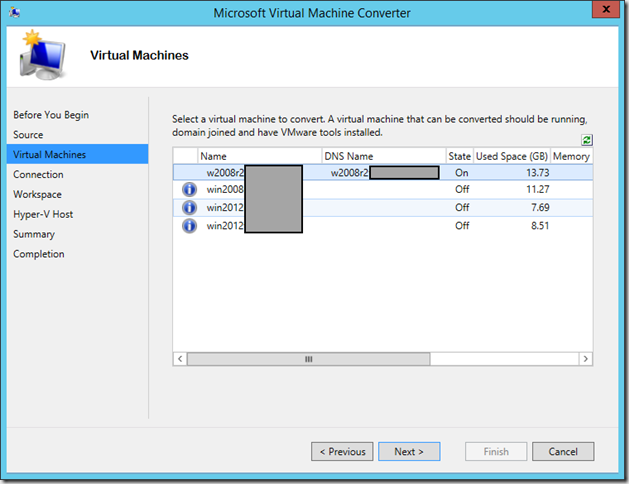Click the Next button
The height and width of the screenshot is (484, 629).
(409, 452)
